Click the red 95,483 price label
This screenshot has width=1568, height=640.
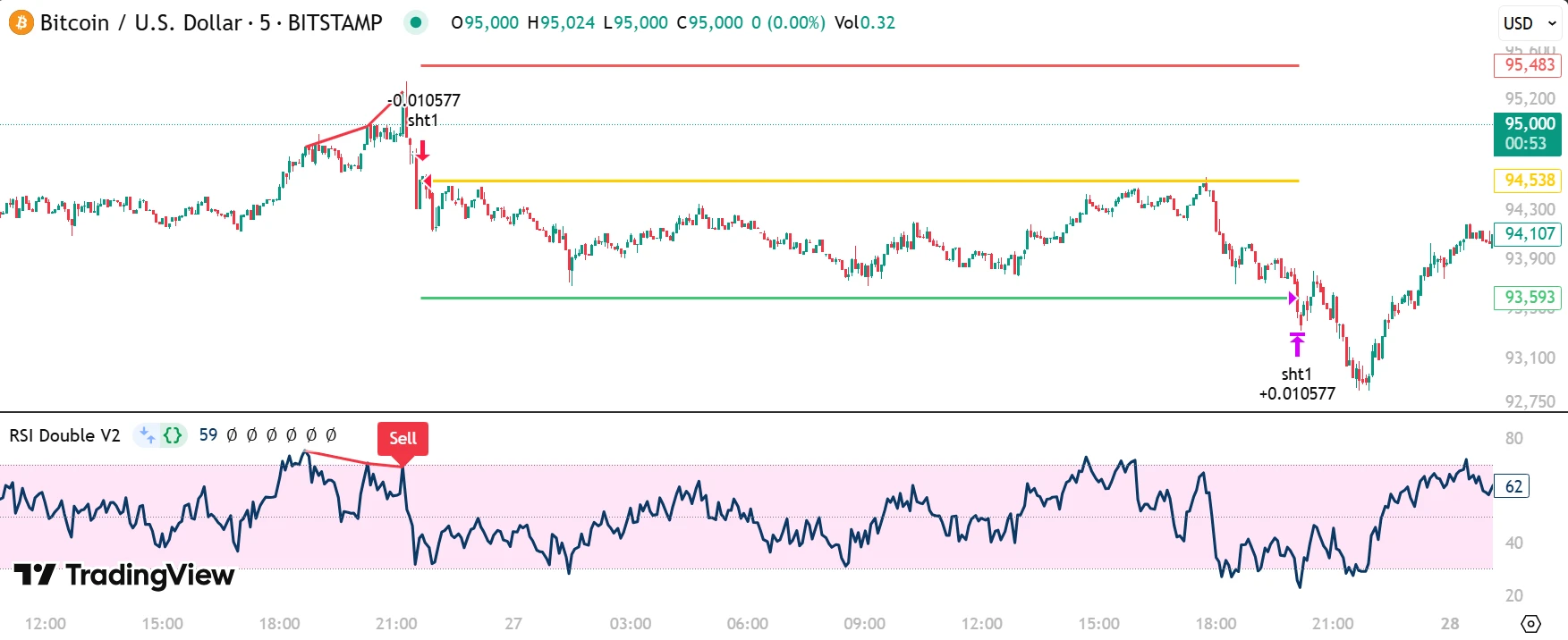(1528, 65)
